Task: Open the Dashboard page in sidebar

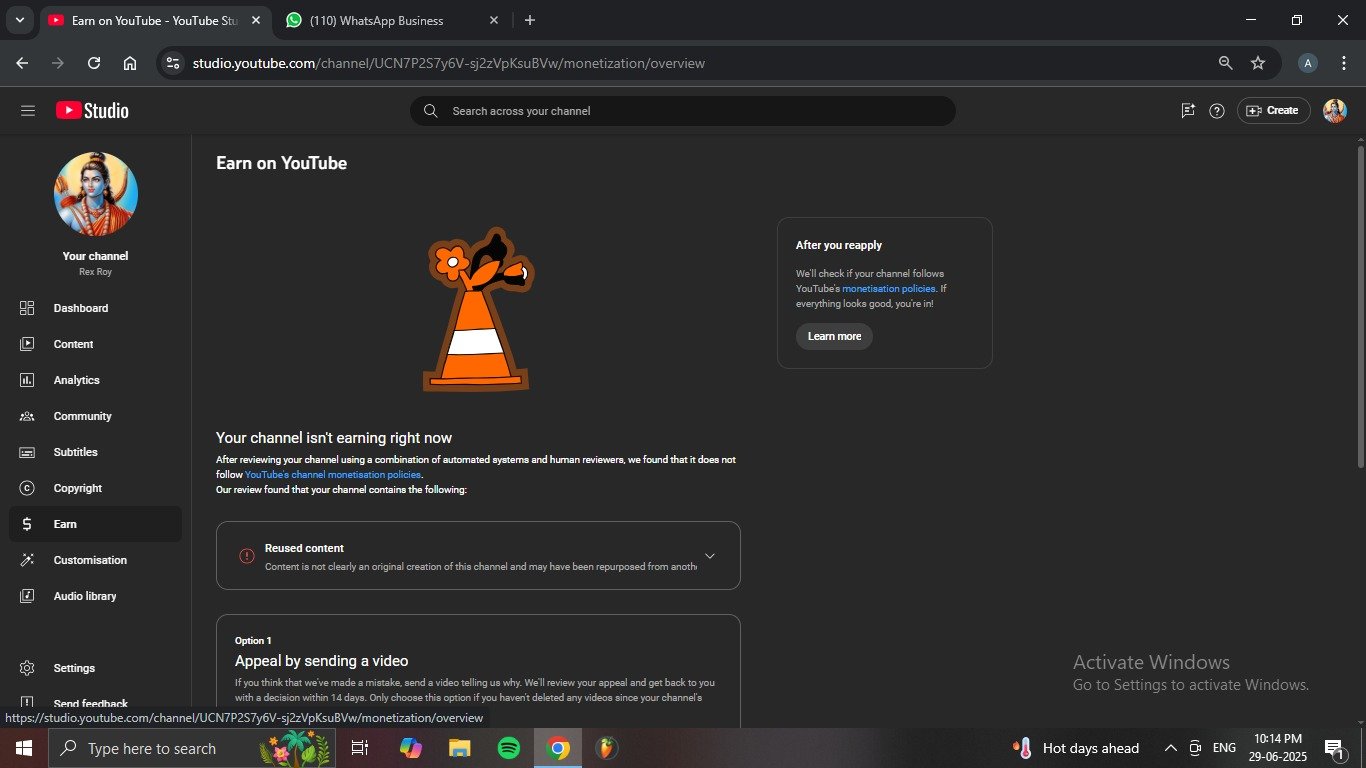Action: coord(96,308)
